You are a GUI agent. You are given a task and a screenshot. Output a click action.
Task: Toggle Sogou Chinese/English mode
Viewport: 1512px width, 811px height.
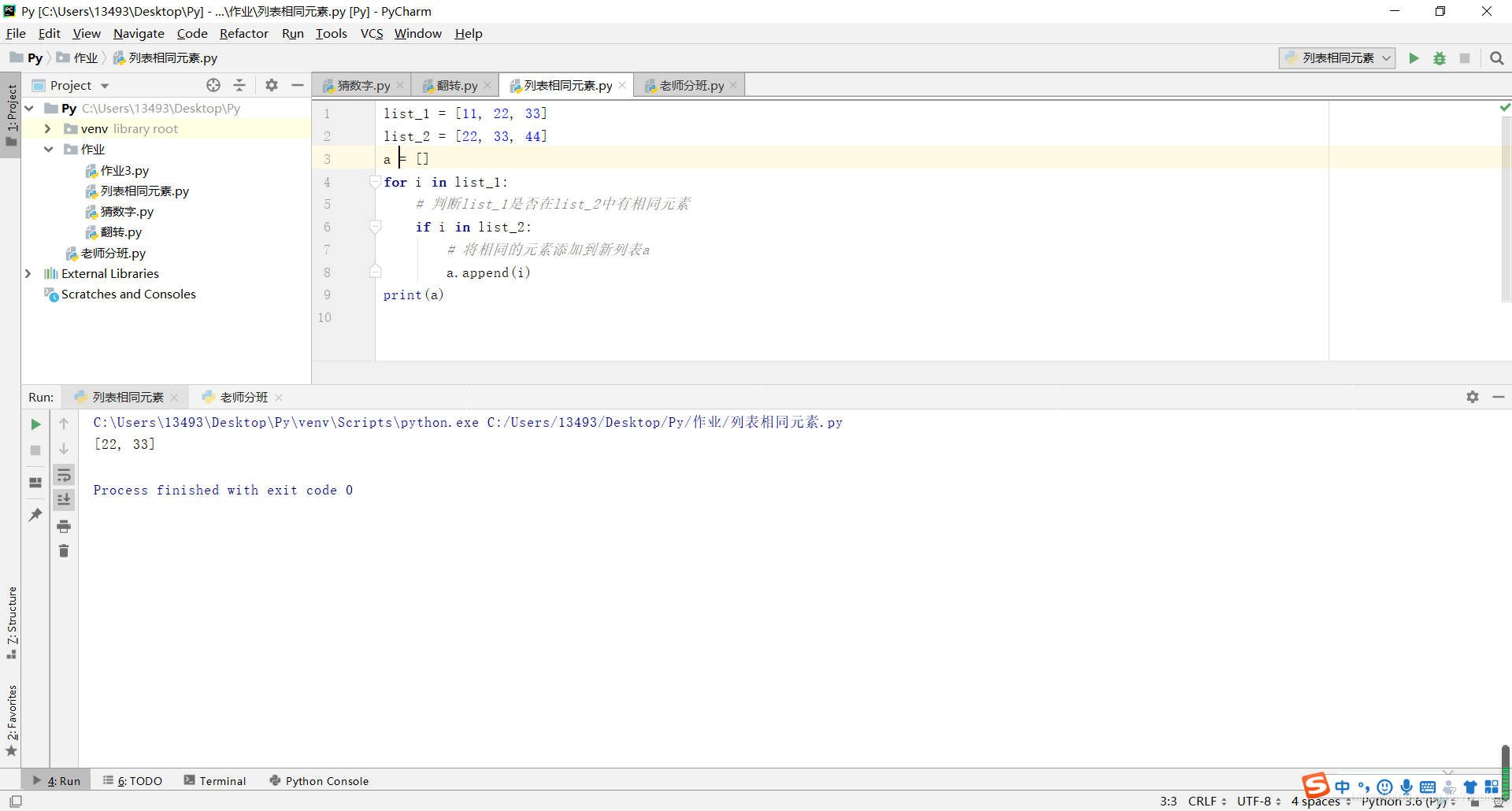tap(1343, 787)
